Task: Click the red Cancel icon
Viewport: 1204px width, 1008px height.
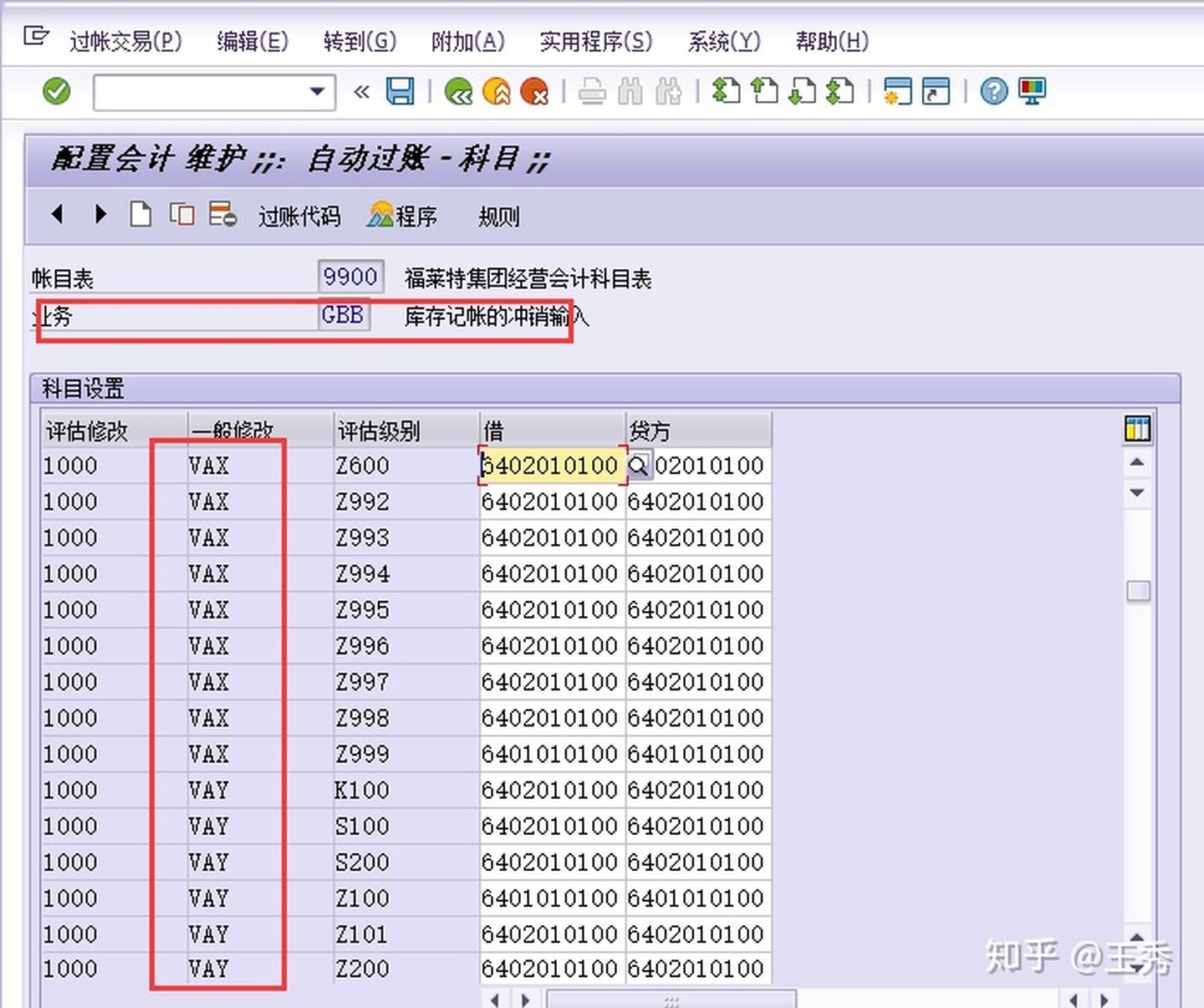Action: [536, 92]
